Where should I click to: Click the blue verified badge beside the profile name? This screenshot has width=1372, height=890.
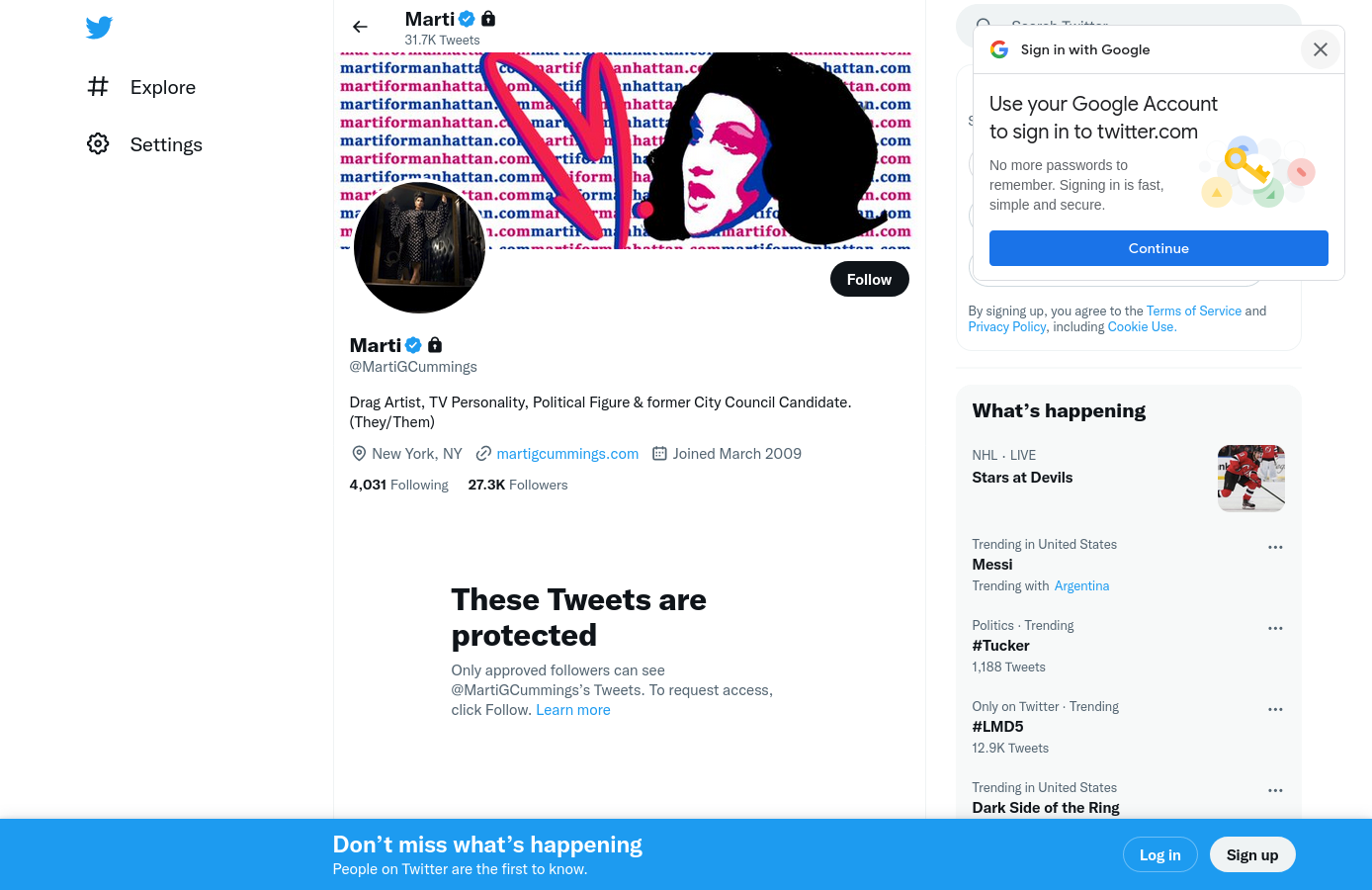pos(413,345)
